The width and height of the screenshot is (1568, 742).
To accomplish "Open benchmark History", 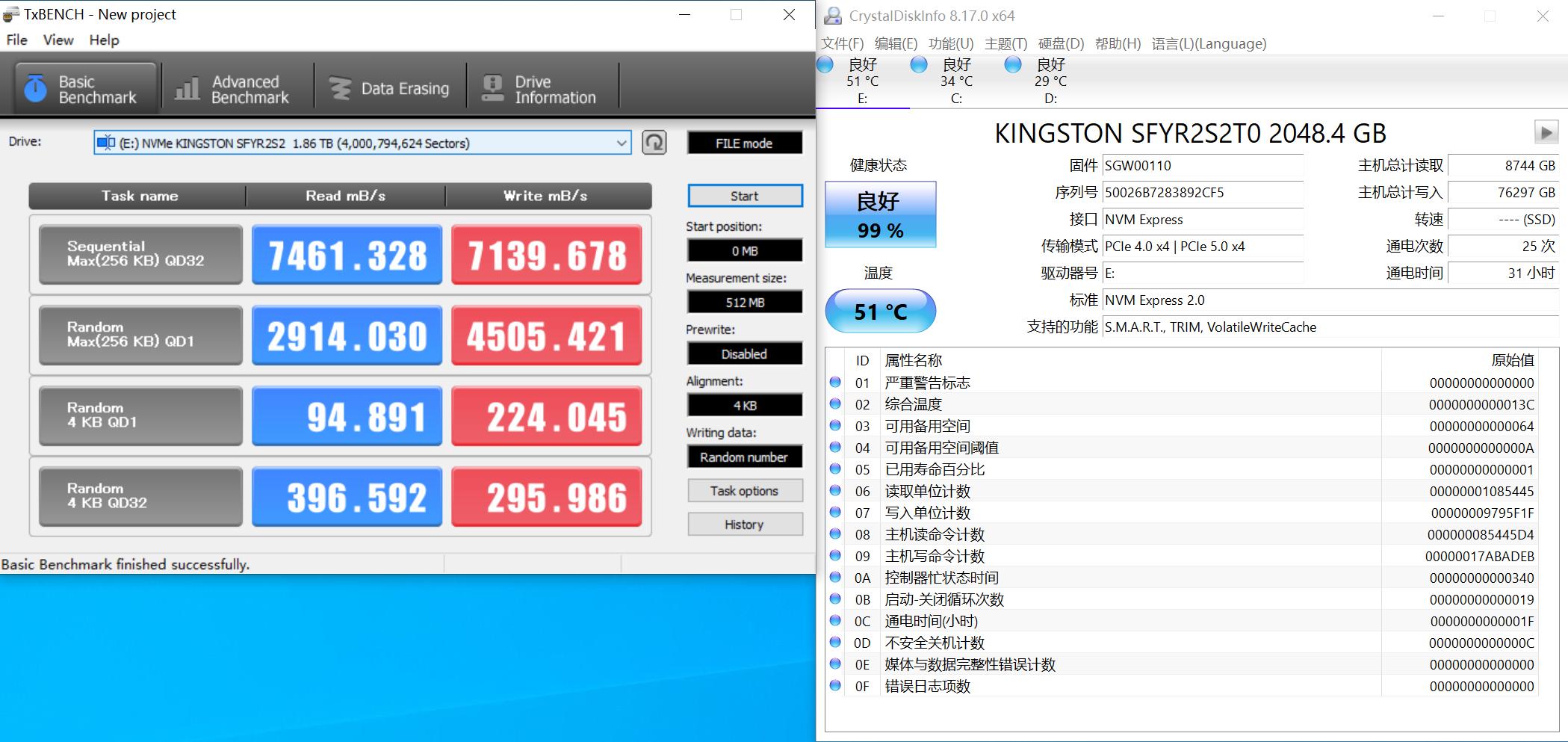I will [745, 524].
